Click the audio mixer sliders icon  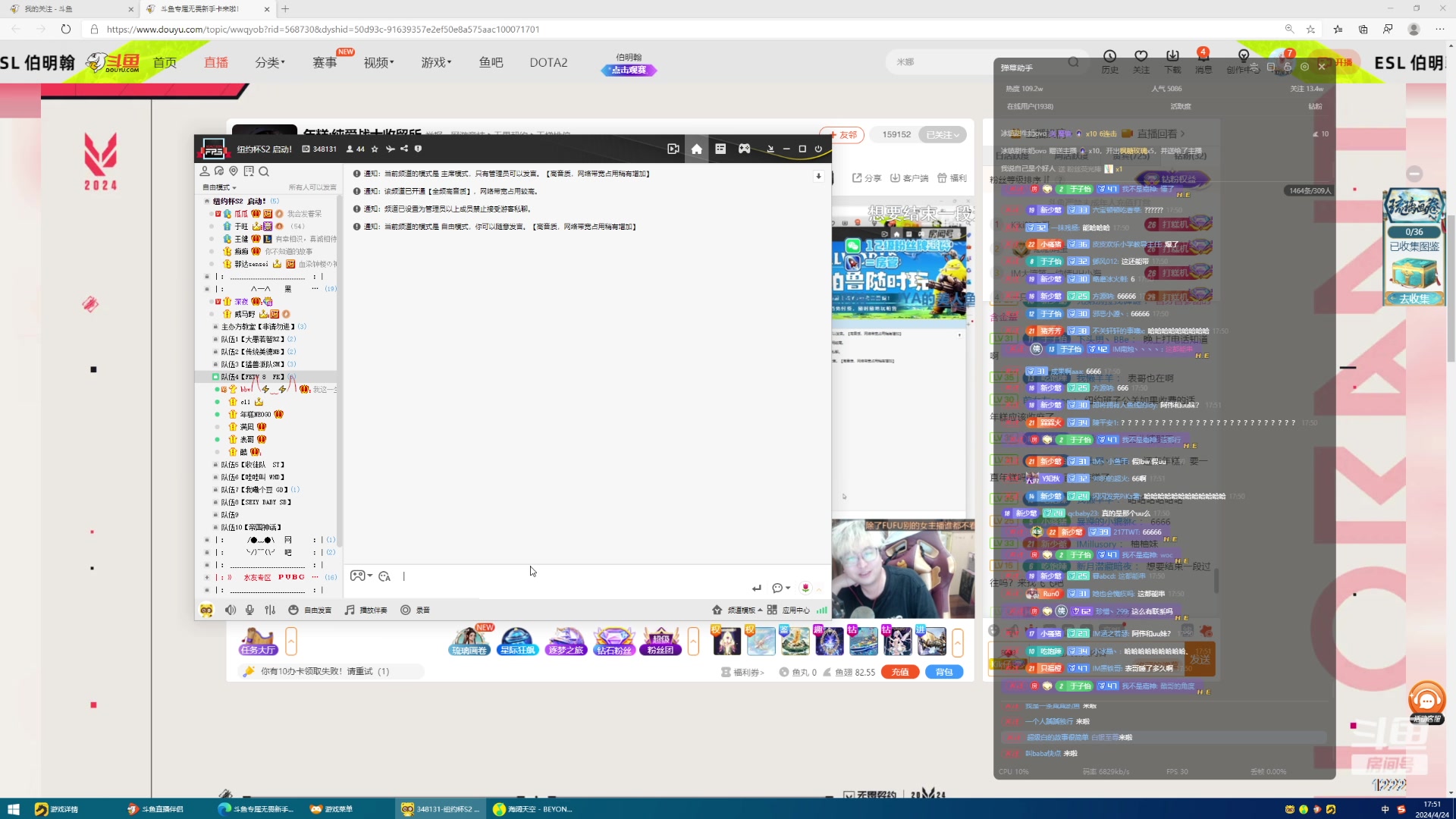pos(270,610)
